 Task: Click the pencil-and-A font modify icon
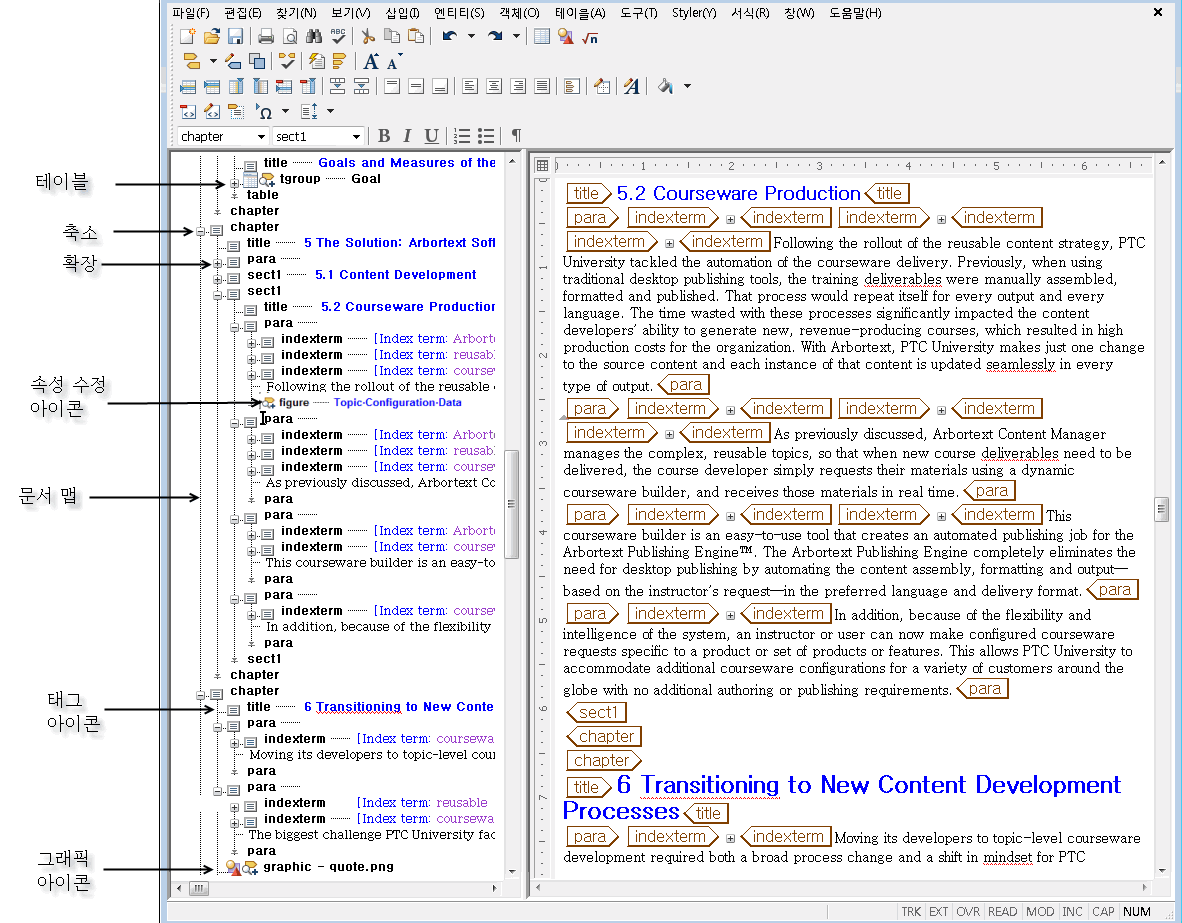coord(632,86)
